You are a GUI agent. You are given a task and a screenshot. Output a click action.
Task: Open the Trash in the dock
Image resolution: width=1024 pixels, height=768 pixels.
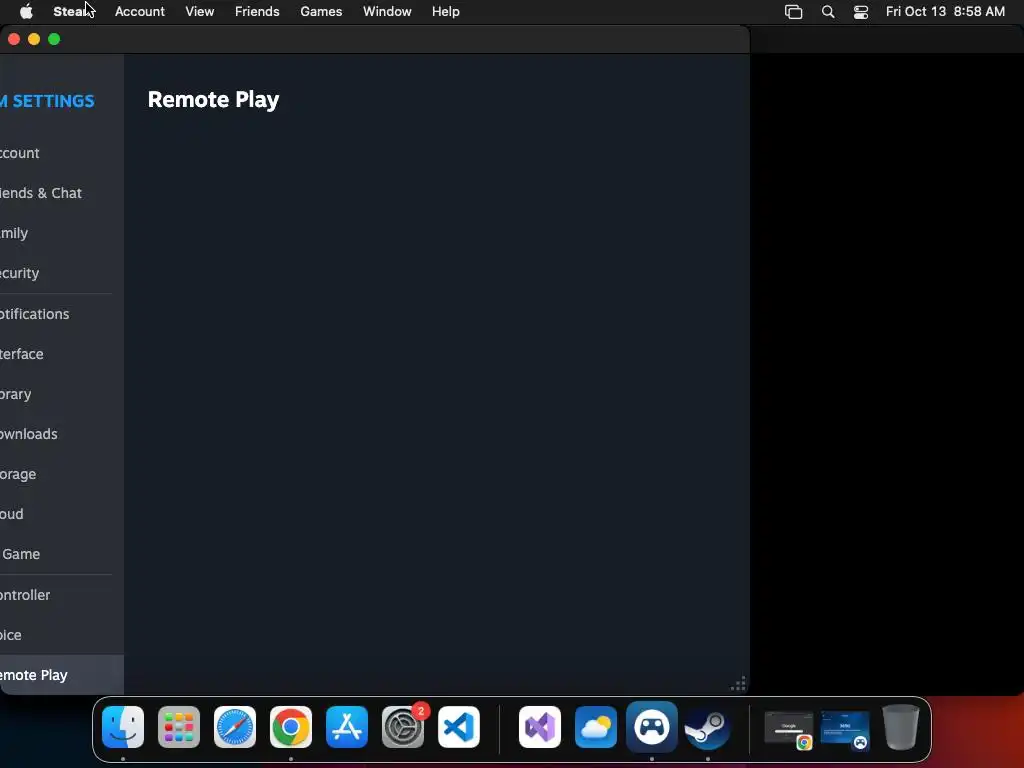click(x=901, y=727)
